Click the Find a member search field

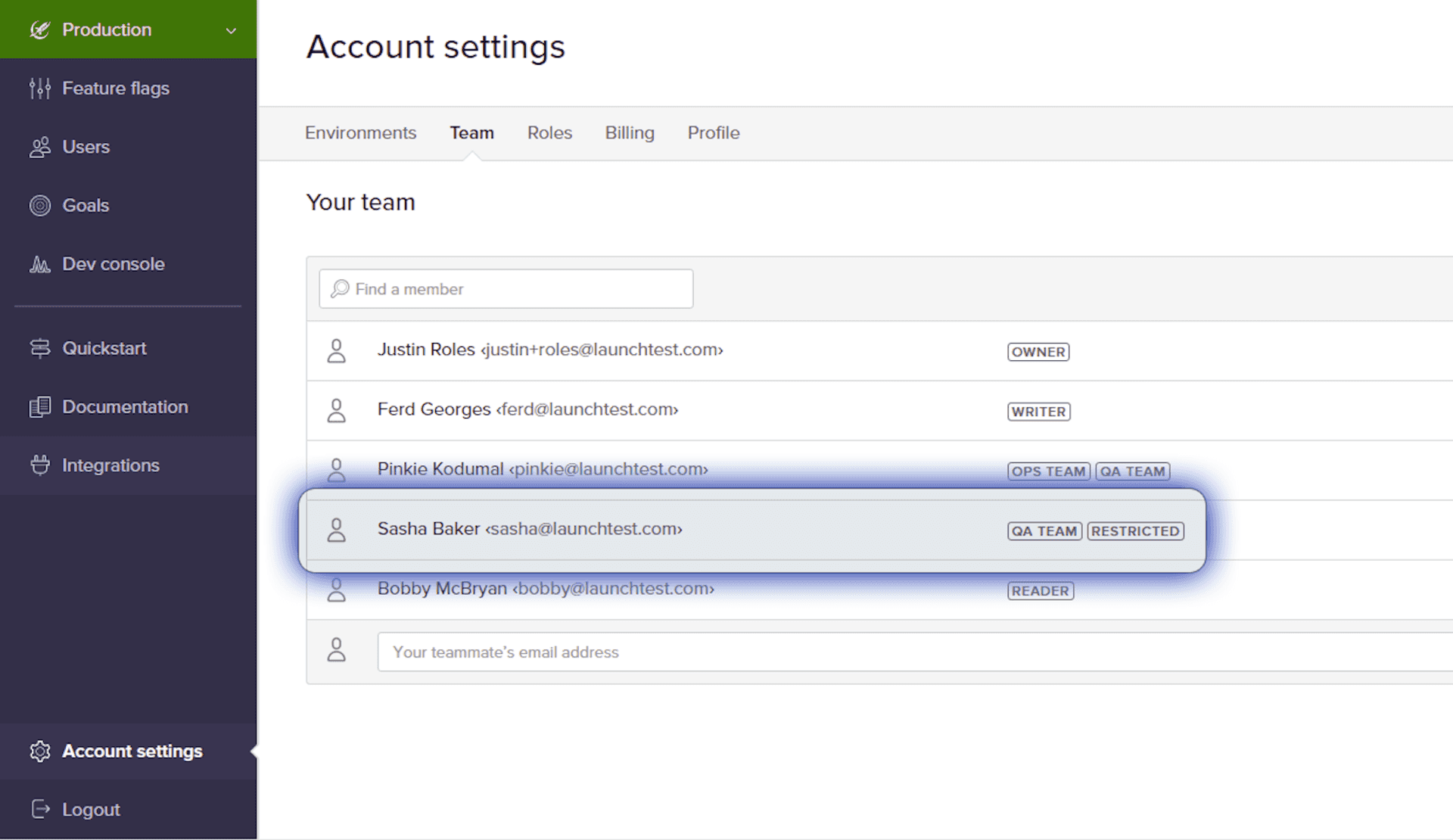[x=506, y=288]
